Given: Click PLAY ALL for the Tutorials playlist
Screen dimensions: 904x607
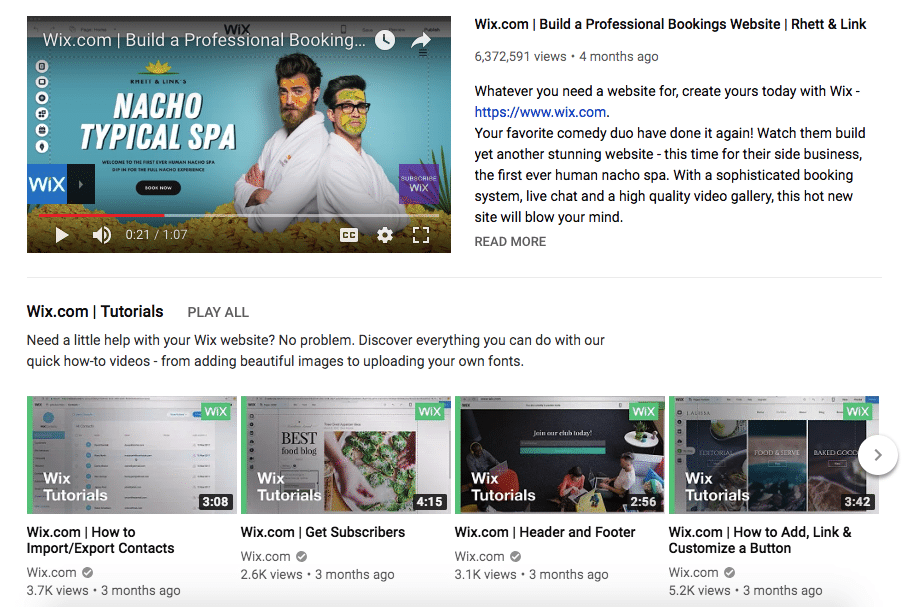Looking at the screenshot, I should [218, 312].
